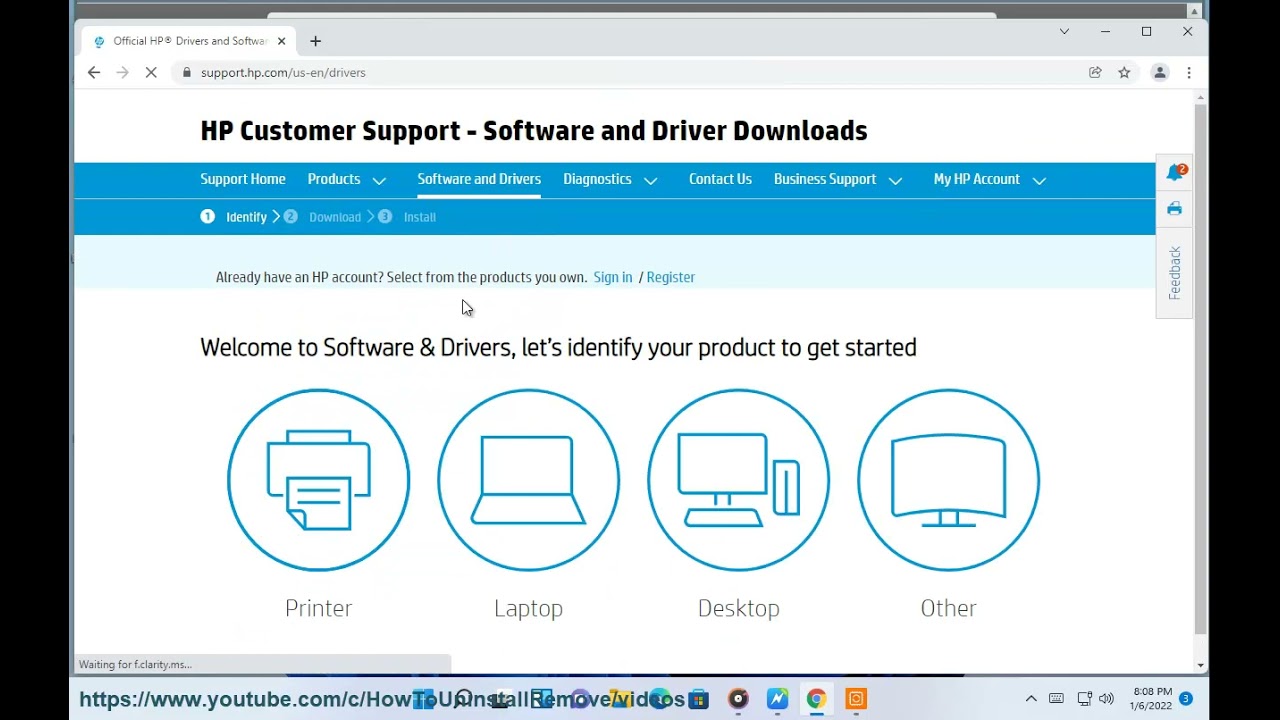Open the network tray icon
The width and height of the screenshot is (1280, 720).
tap(1084, 698)
